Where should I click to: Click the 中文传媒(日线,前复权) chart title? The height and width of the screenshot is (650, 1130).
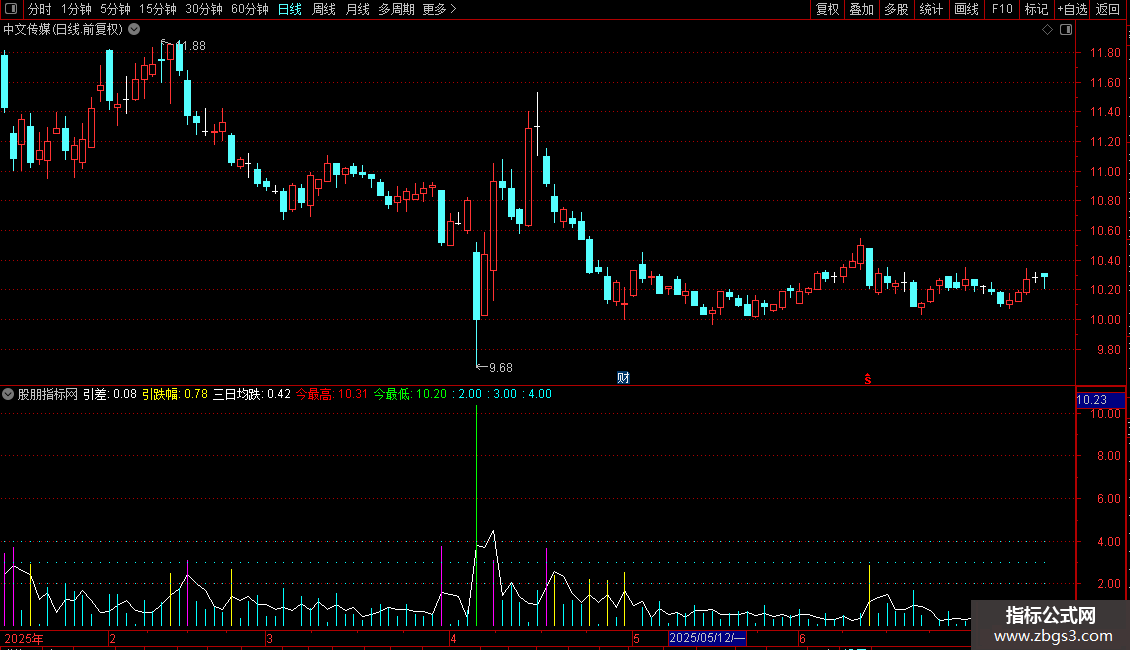(63, 30)
